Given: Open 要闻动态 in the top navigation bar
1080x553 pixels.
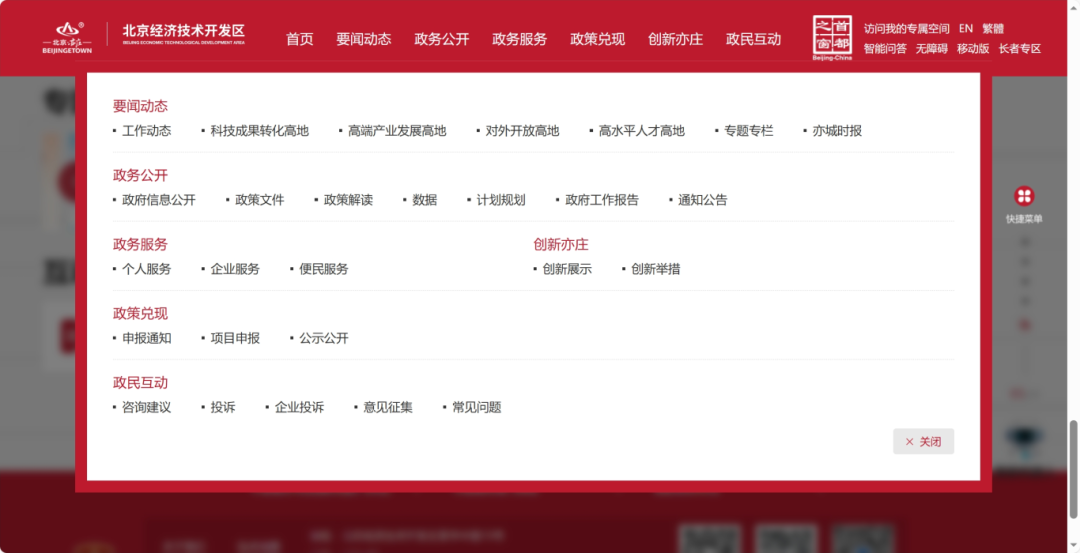Looking at the screenshot, I should click(364, 39).
